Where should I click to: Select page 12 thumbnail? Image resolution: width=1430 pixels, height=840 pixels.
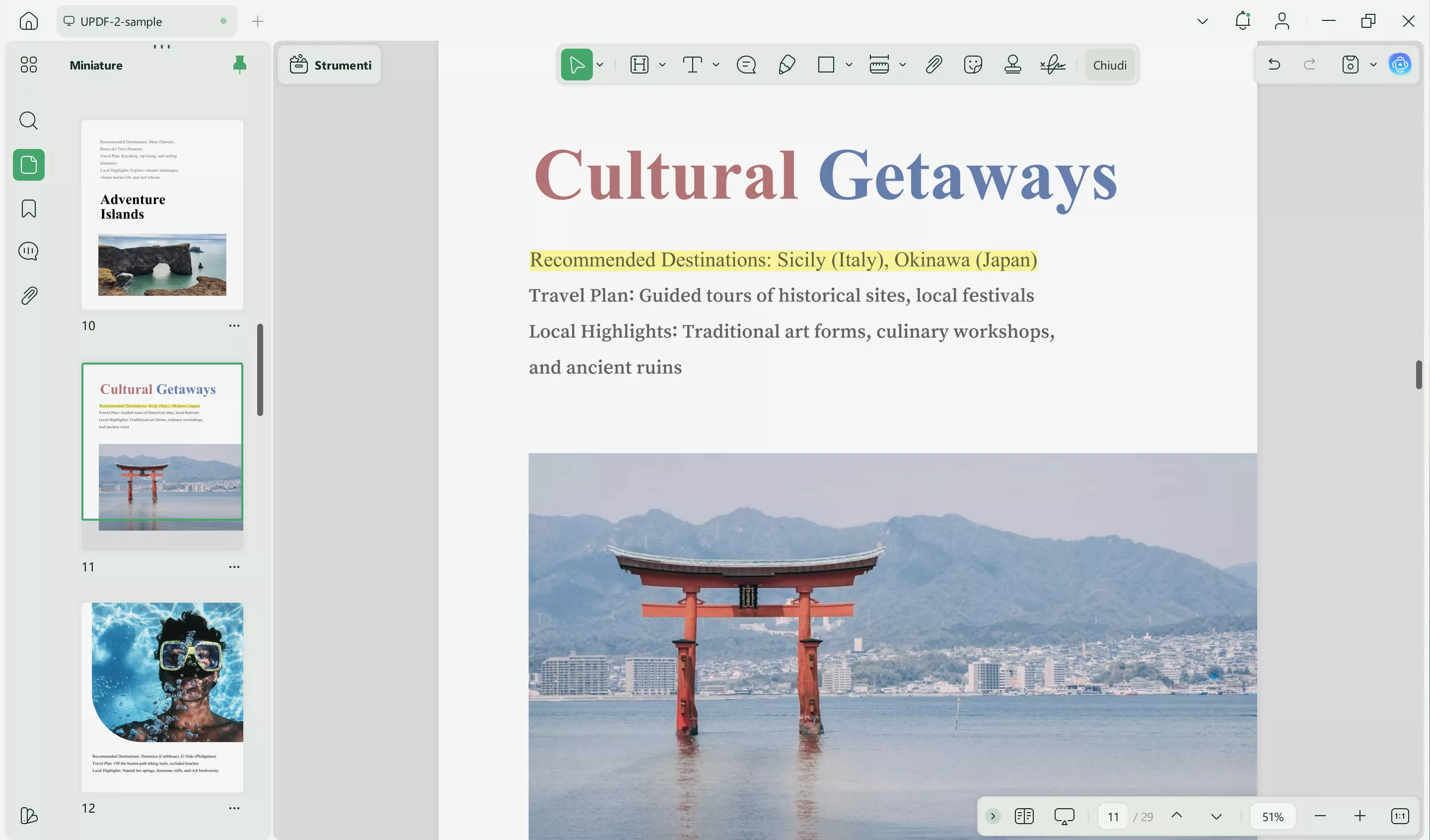point(162,697)
